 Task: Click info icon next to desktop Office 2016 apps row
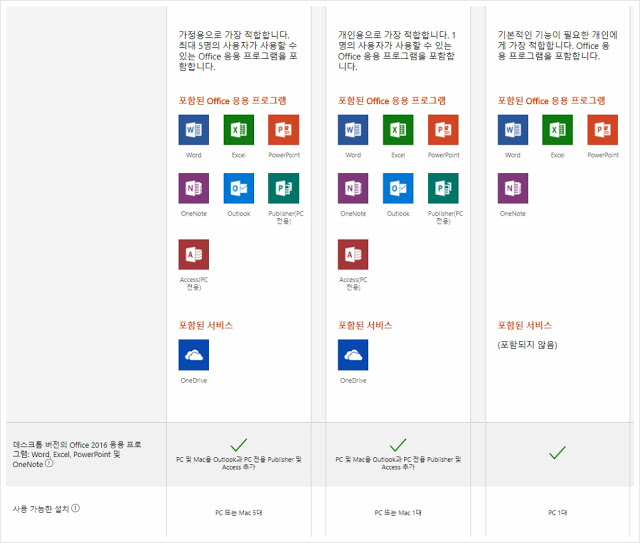coord(49,463)
